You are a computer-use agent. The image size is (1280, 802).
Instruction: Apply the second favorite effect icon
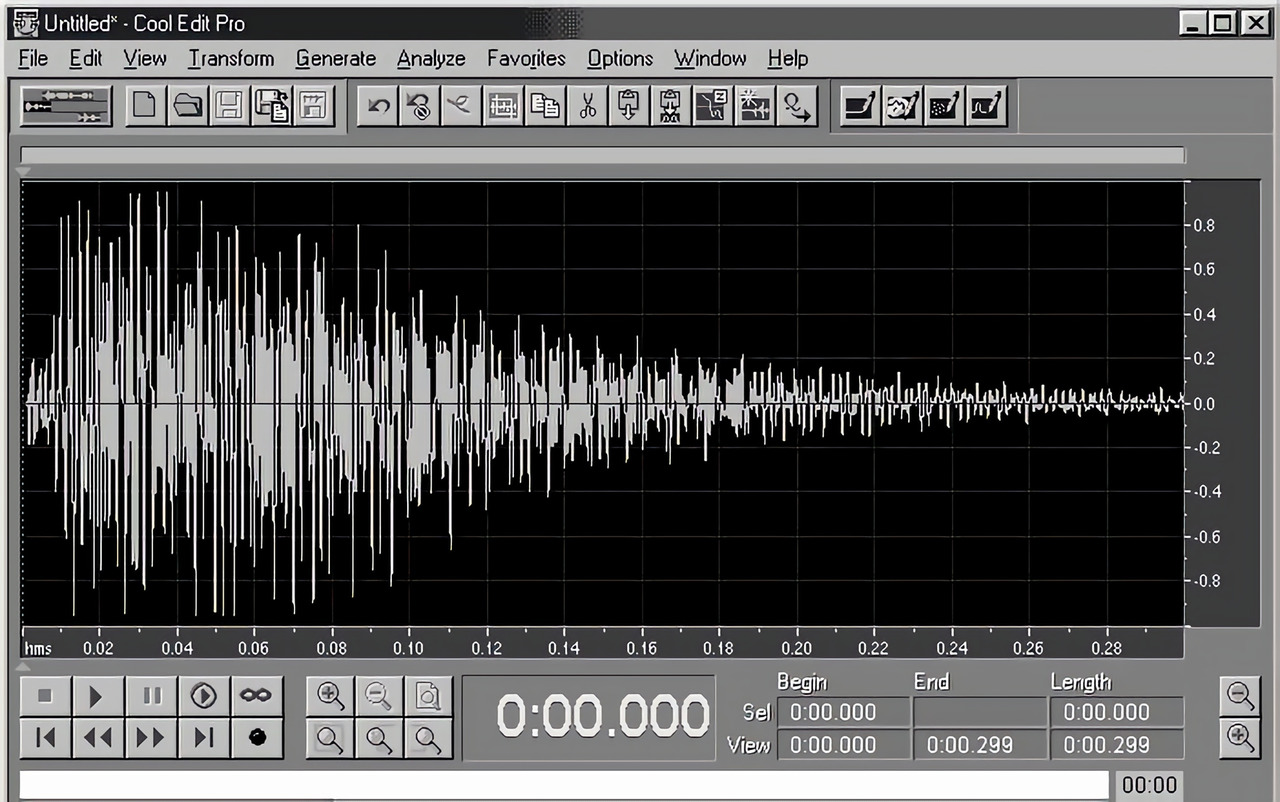click(901, 106)
